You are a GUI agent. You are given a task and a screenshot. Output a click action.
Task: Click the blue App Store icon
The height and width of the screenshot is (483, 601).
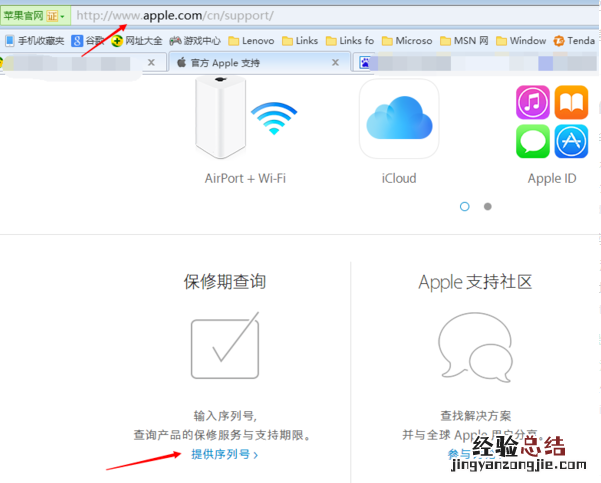click(571, 141)
